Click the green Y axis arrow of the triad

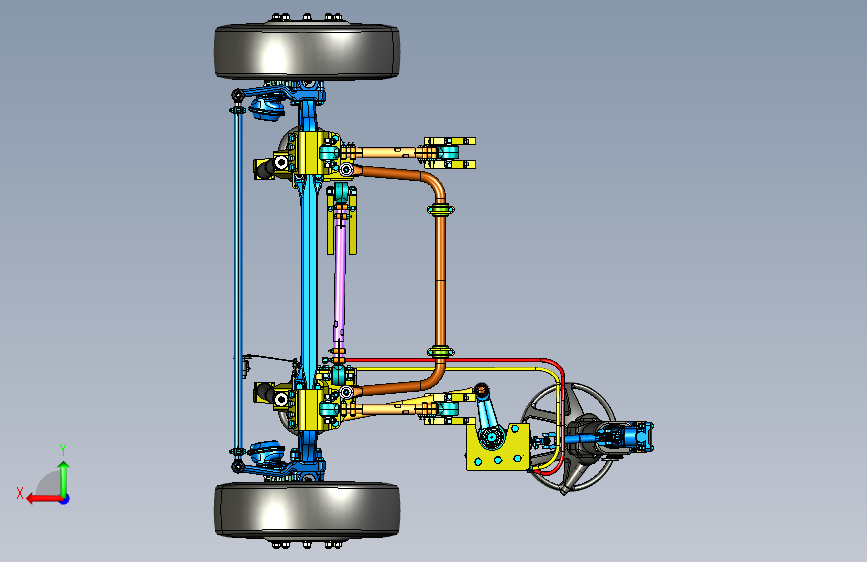click(64, 479)
